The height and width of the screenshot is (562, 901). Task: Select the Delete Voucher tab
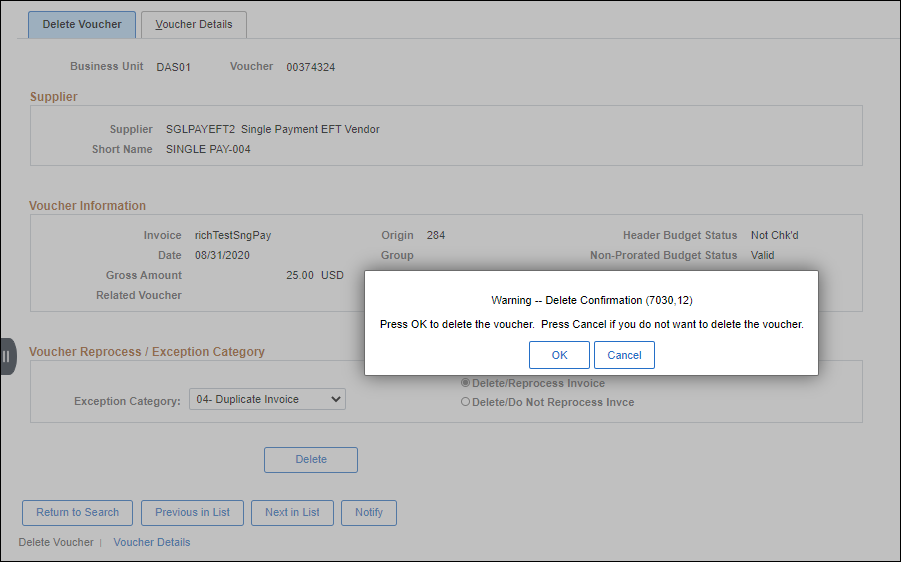click(82, 24)
